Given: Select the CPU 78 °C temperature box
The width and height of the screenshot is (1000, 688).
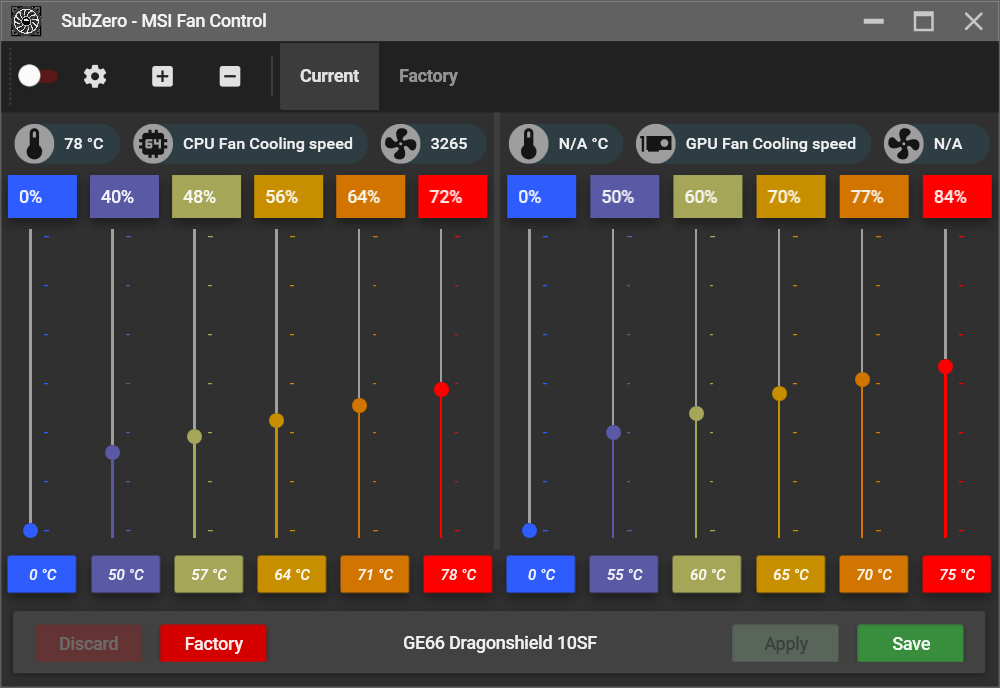Looking at the screenshot, I should pos(458,575).
